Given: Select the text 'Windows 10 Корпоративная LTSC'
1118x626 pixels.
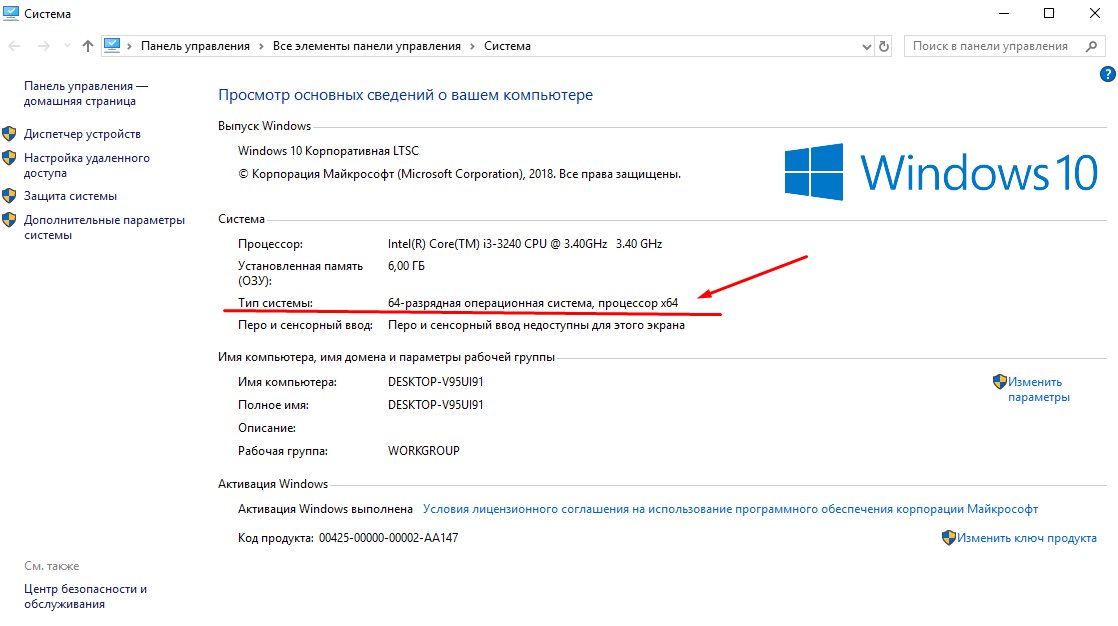Looking at the screenshot, I should click(328, 151).
